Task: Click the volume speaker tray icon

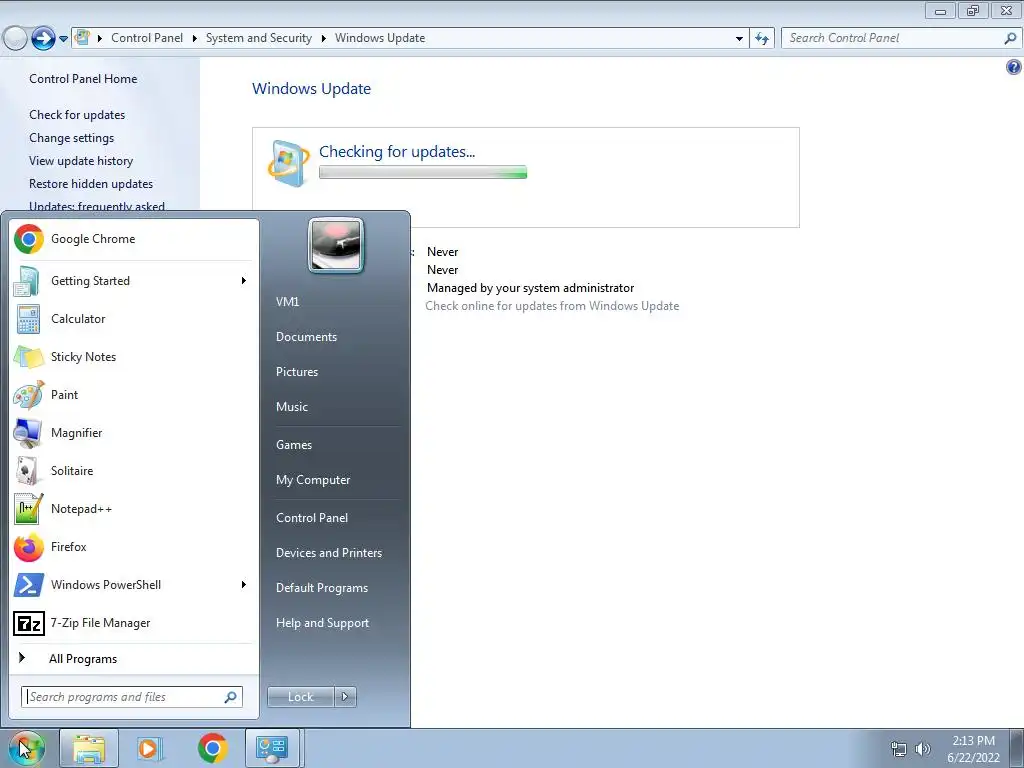Action: [x=922, y=749]
